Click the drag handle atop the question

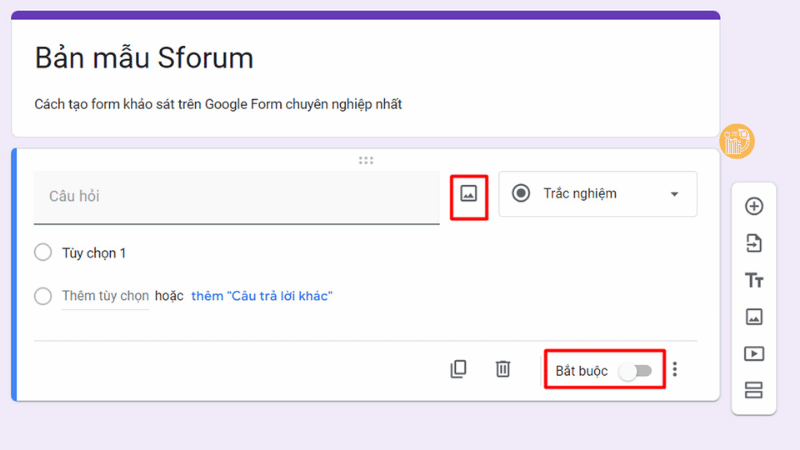click(x=366, y=160)
